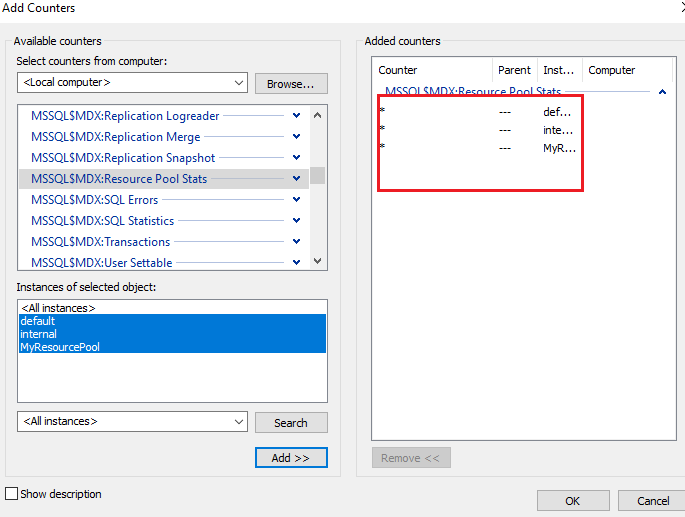Image resolution: width=685 pixels, height=517 pixels.
Task: Enable the Show description checkbox
Action: [x=11, y=494]
